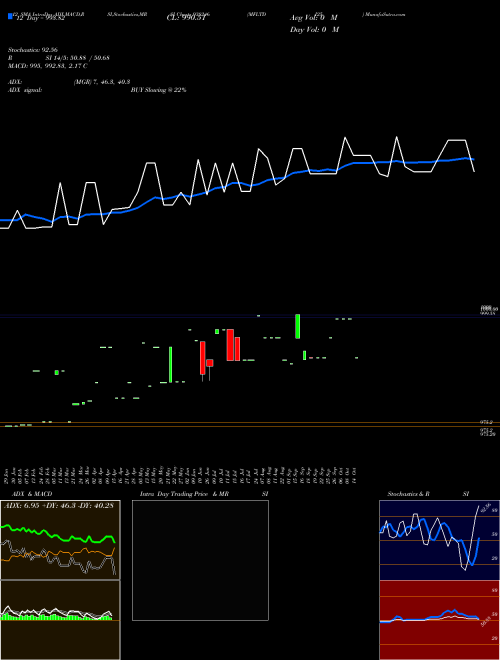Click the 'Intra Day Trading Price & MR' title
This screenshot has width=500, height=660.
pos(184,494)
